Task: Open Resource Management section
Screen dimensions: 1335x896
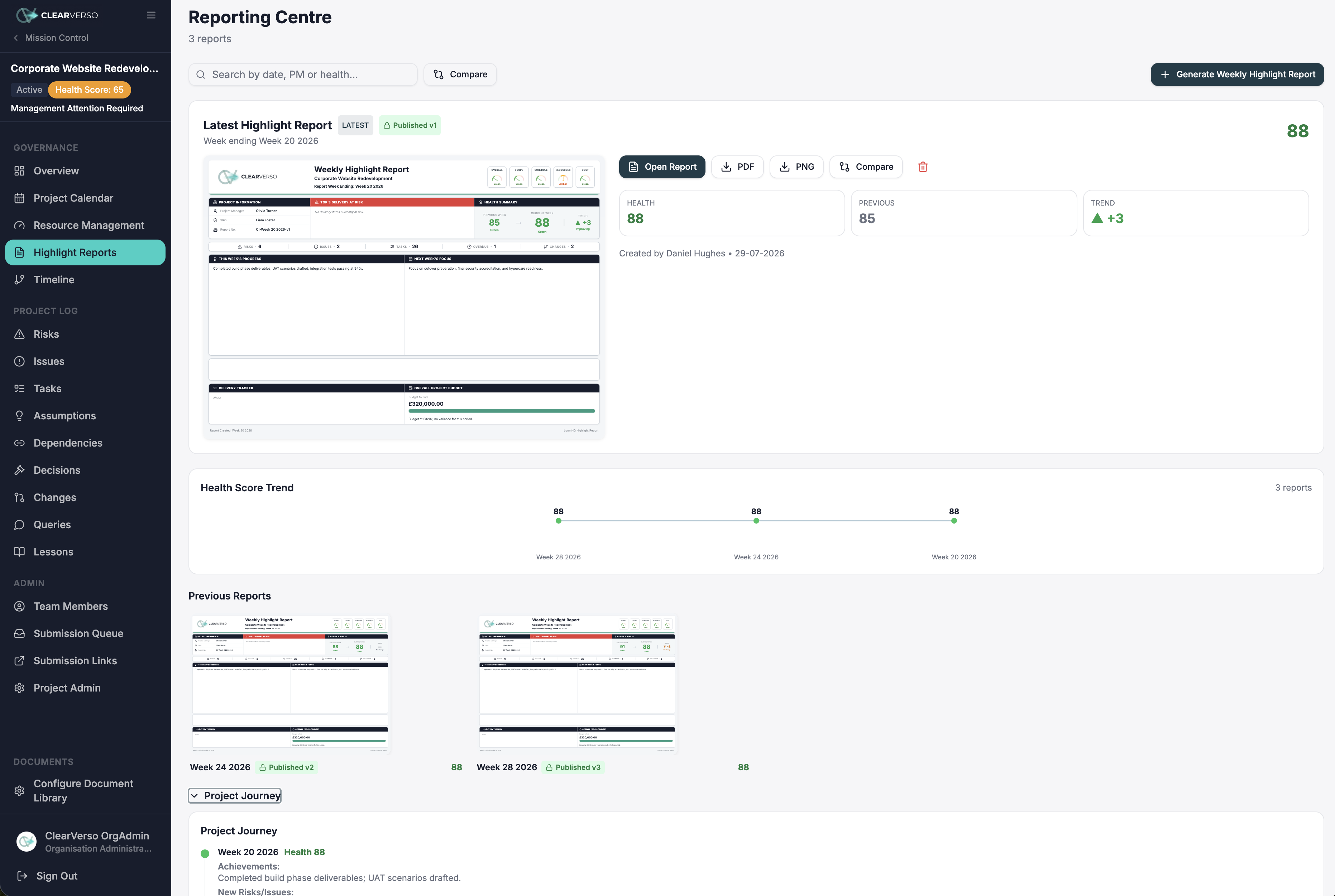Action: [x=85, y=225]
